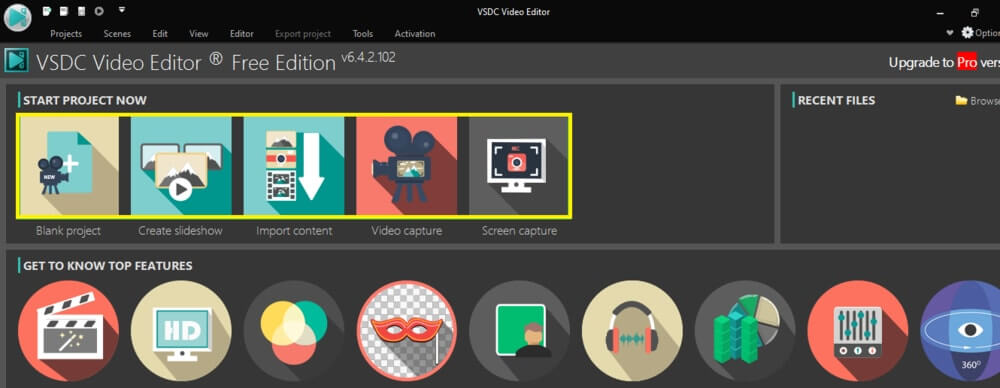Launch the Video capture tile
Image resolution: width=1000 pixels, height=388 pixels.
[x=407, y=166]
